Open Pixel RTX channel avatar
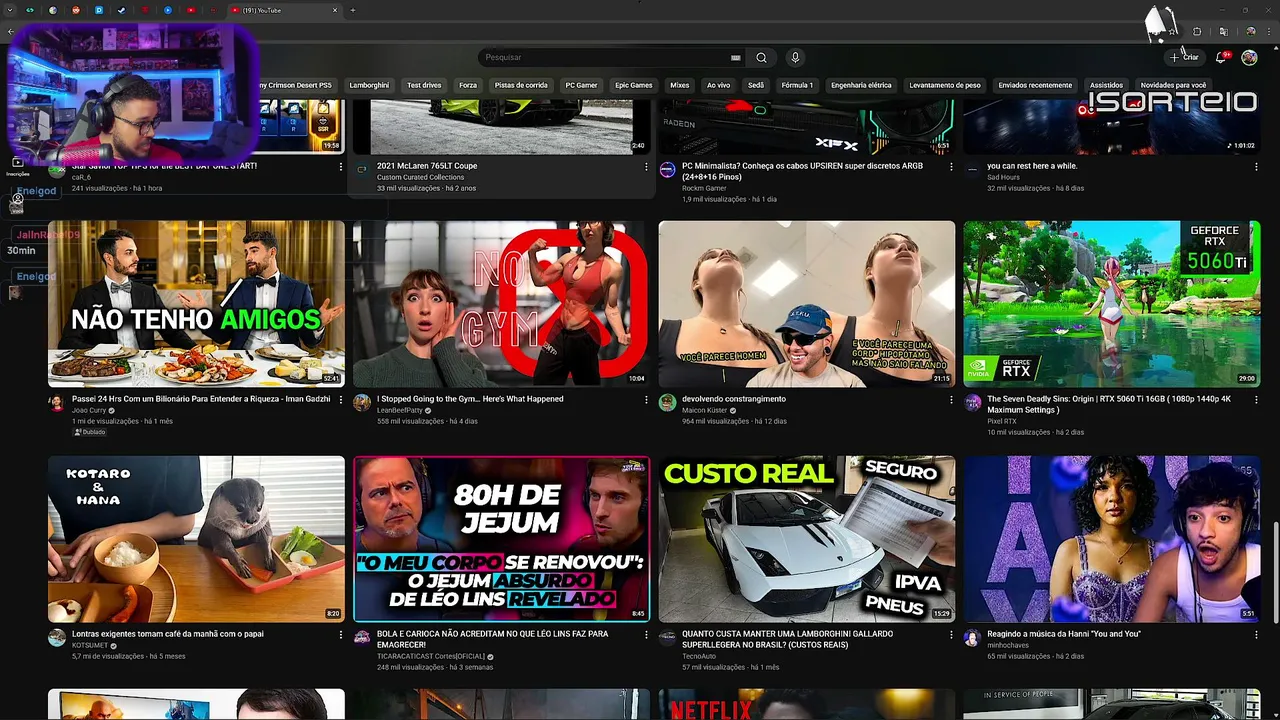The image size is (1280, 720). [x=972, y=402]
